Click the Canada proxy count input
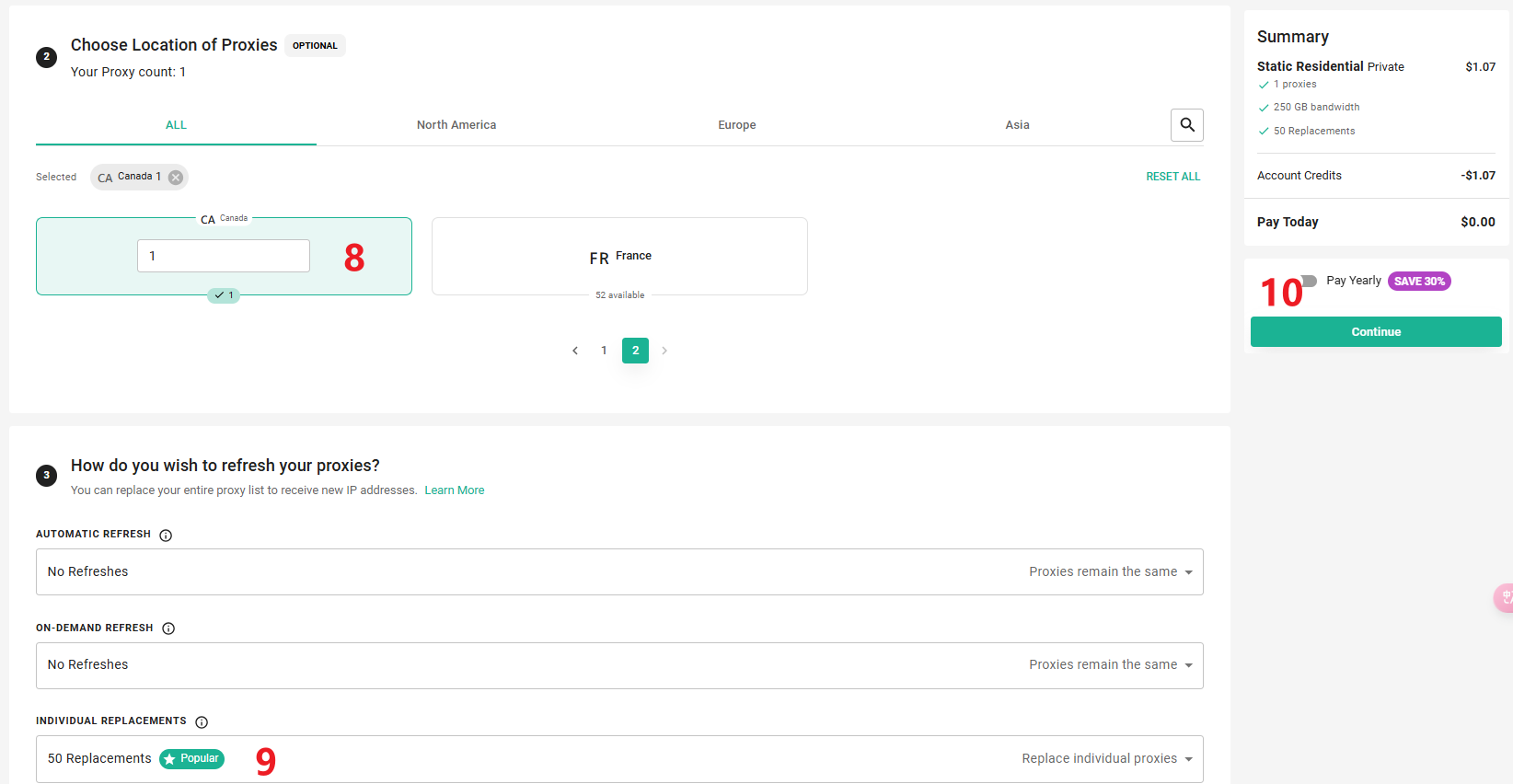 (x=224, y=256)
